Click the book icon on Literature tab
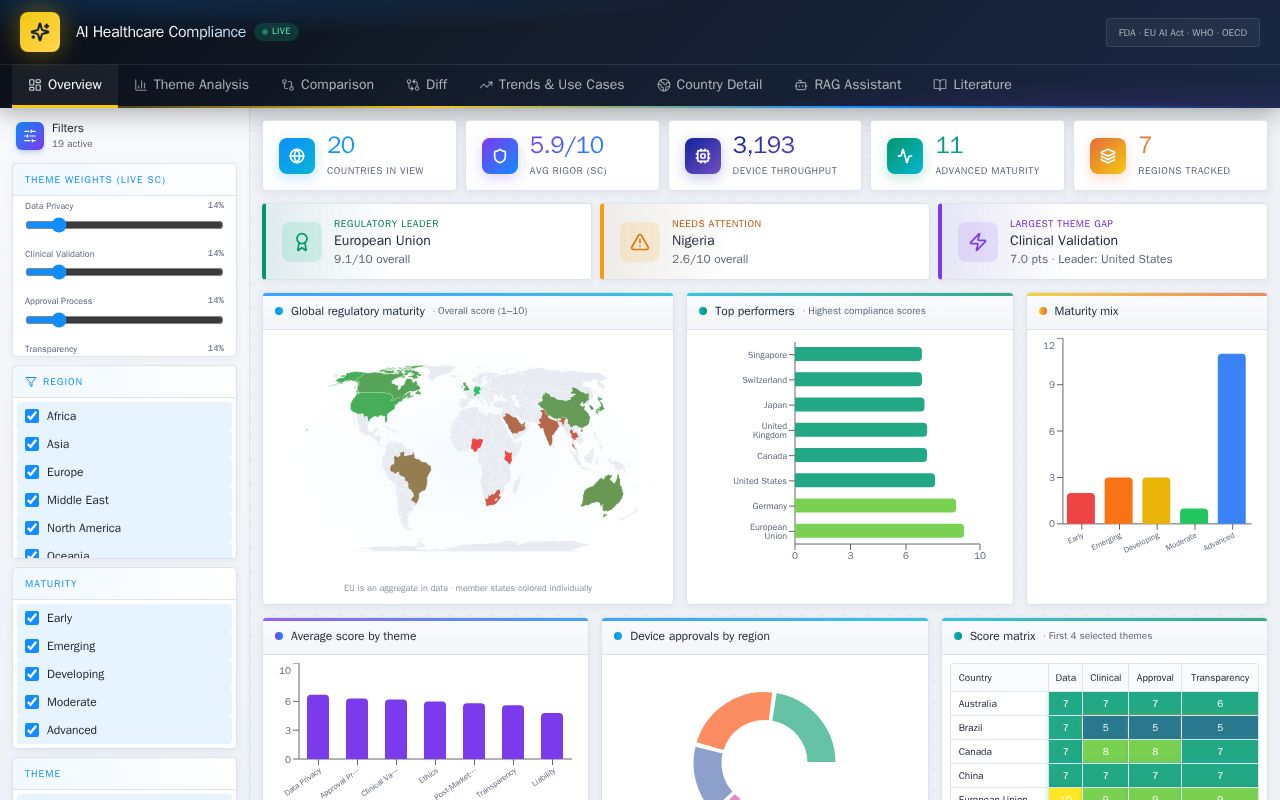1280x800 pixels. pyautogui.click(x=940, y=85)
